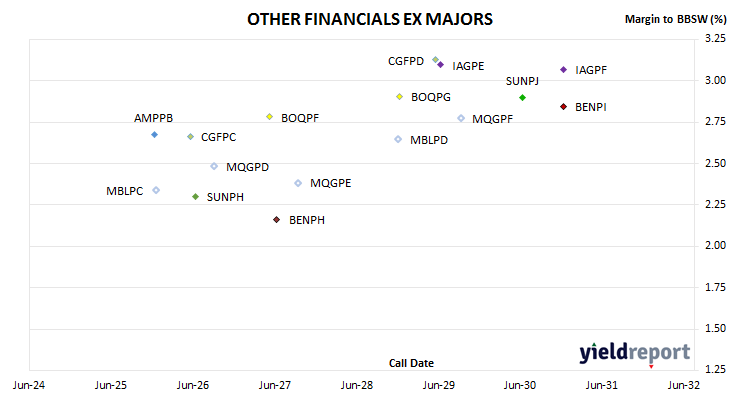
Task: Select the MBLPC hollow diamond marker
Action: [x=156, y=190]
